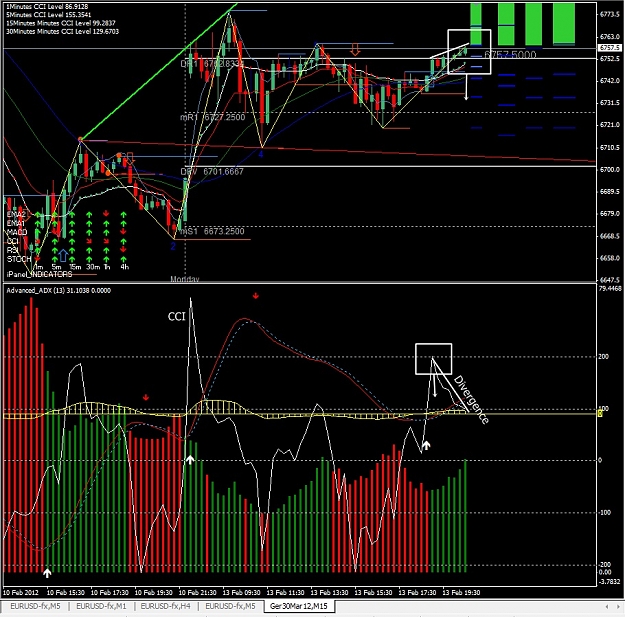Open the EURUSD-fx,M1 chart tab
The image size is (625, 617).
click(x=101, y=606)
